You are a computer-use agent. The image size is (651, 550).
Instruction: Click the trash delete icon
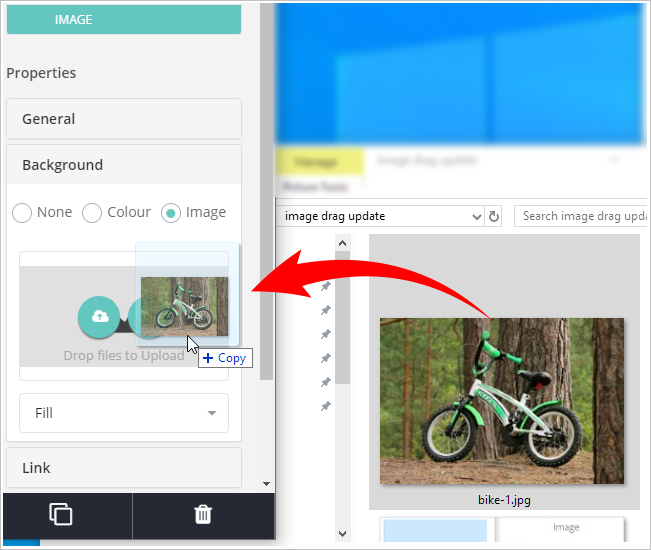203,514
